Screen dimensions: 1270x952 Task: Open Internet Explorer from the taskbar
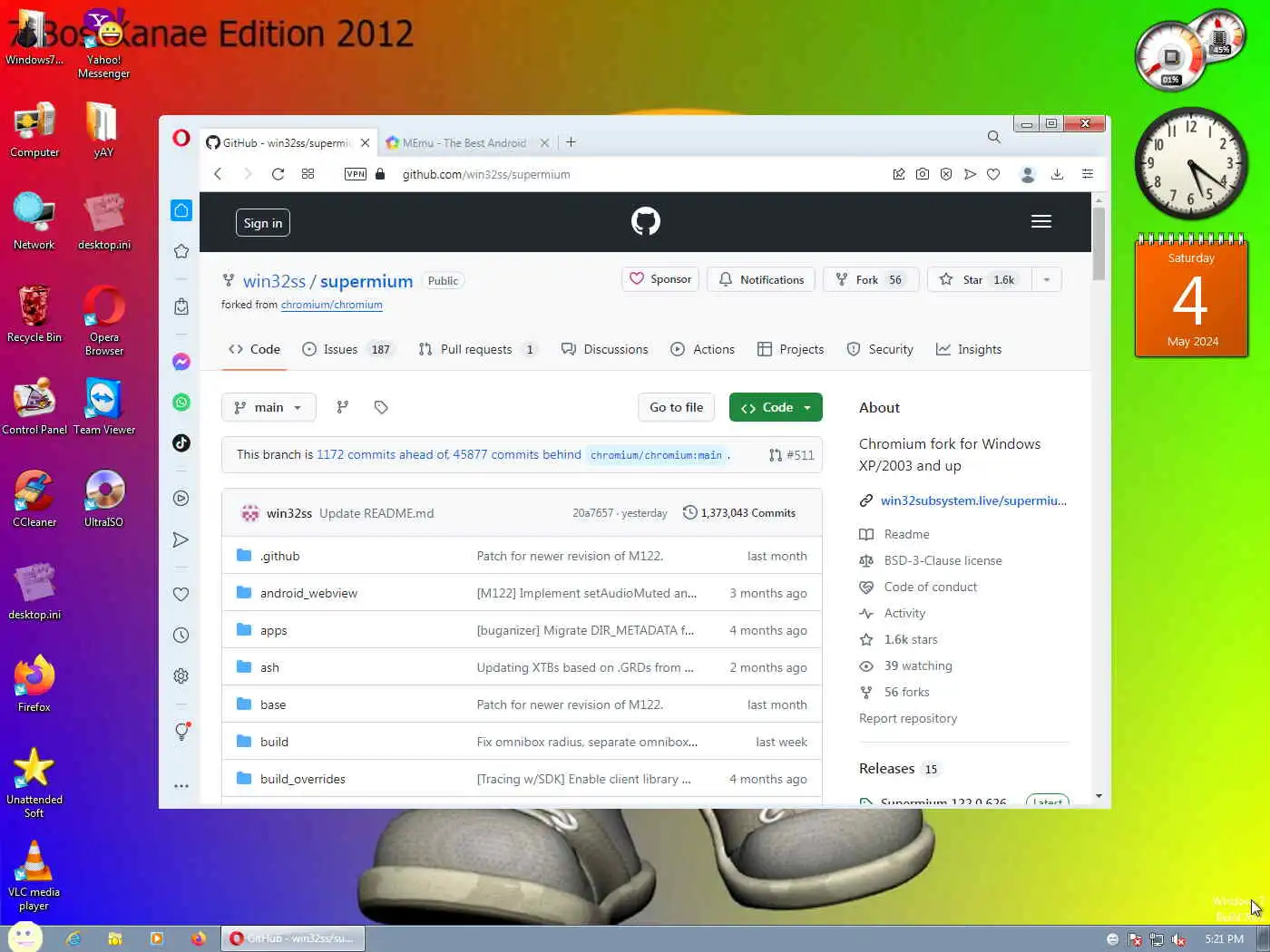click(x=73, y=938)
